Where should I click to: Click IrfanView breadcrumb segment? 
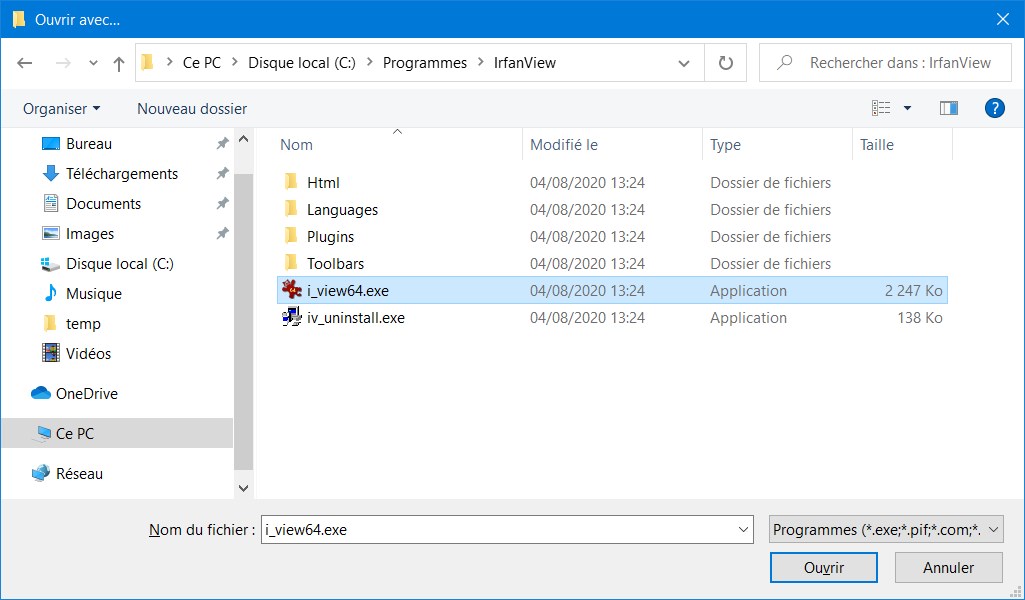pos(525,63)
